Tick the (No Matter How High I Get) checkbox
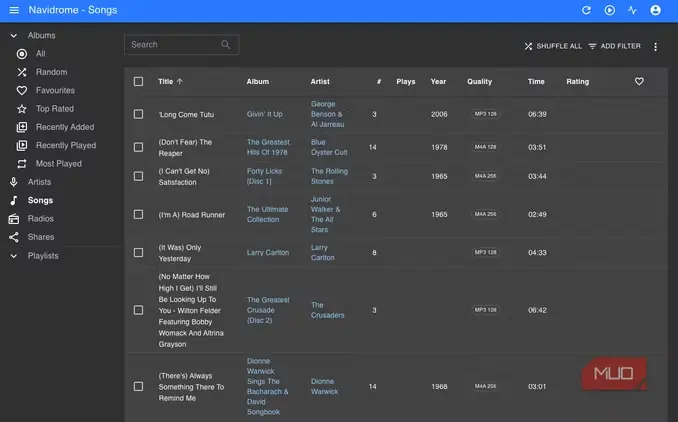Image resolution: width=678 pixels, height=422 pixels. point(138,310)
